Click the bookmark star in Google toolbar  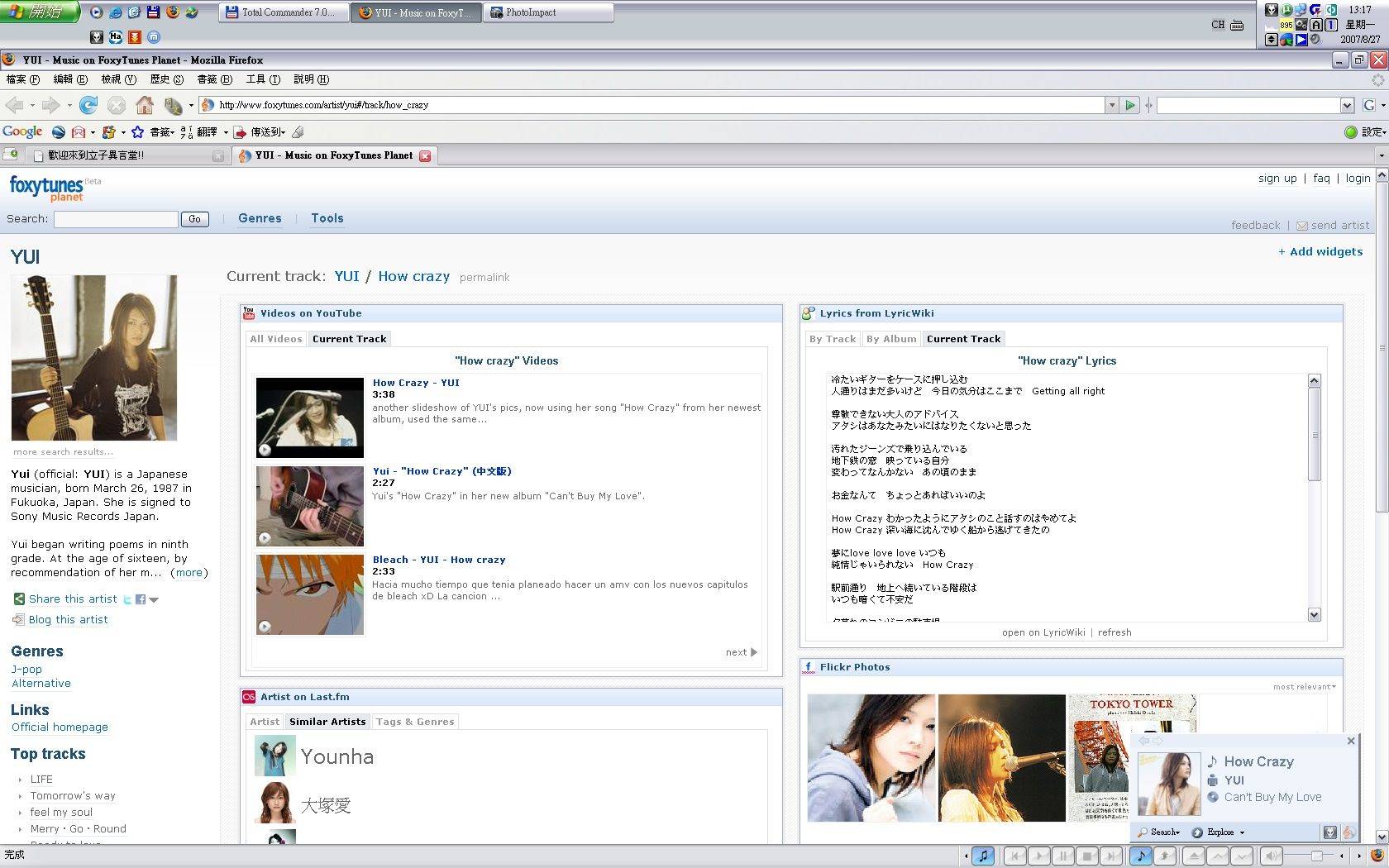tap(137, 131)
